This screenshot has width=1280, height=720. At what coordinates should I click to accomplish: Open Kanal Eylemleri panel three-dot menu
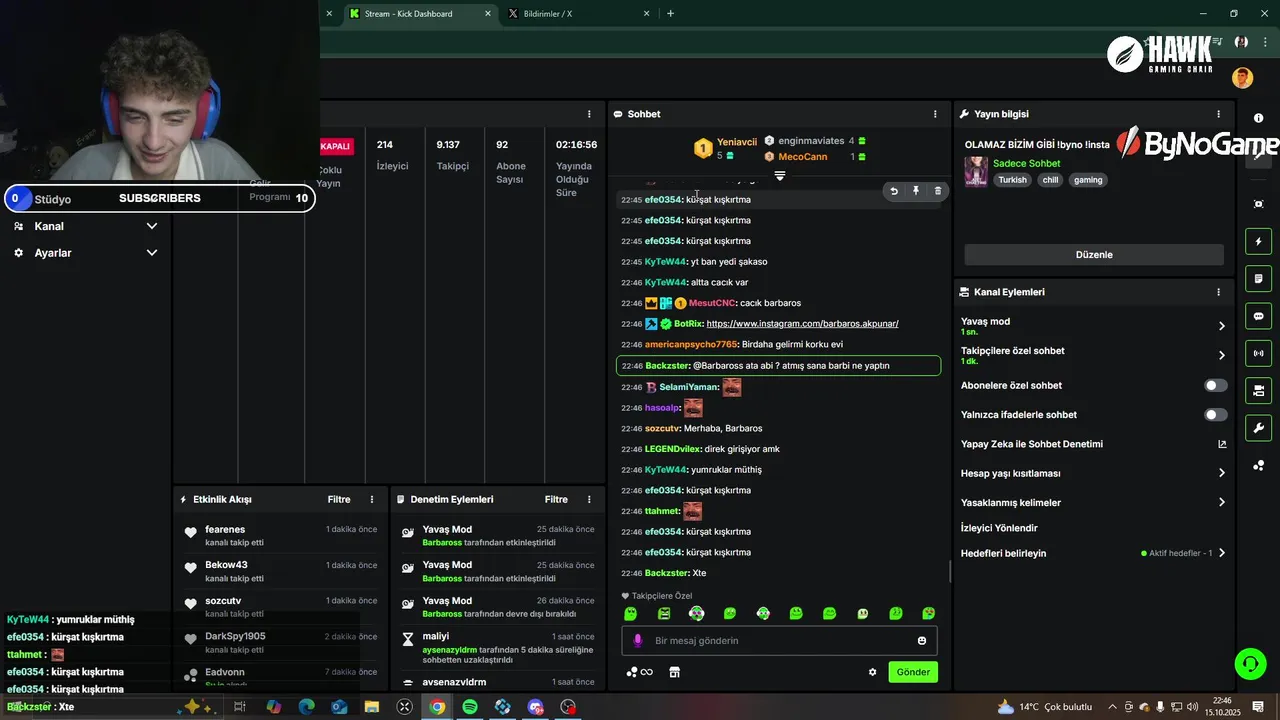(x=1218, y=292)
